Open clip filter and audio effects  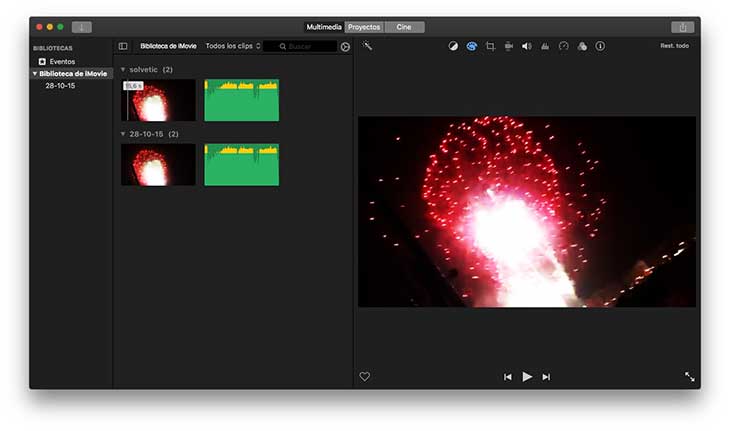582,46
